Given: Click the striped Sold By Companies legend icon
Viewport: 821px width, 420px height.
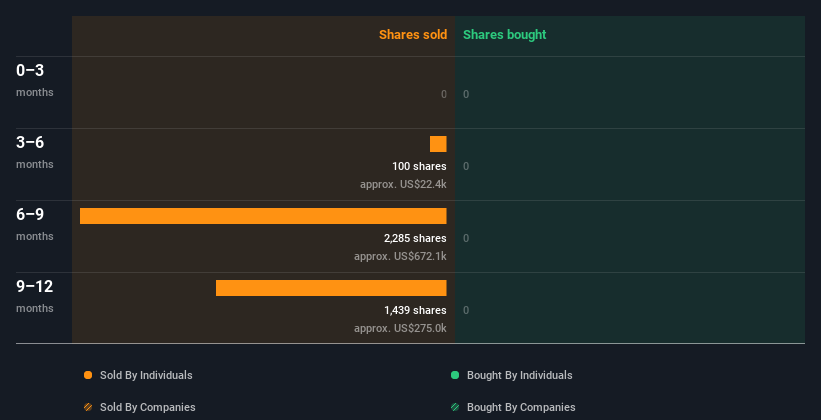Looking at the screenshot, I should (88, 407).
